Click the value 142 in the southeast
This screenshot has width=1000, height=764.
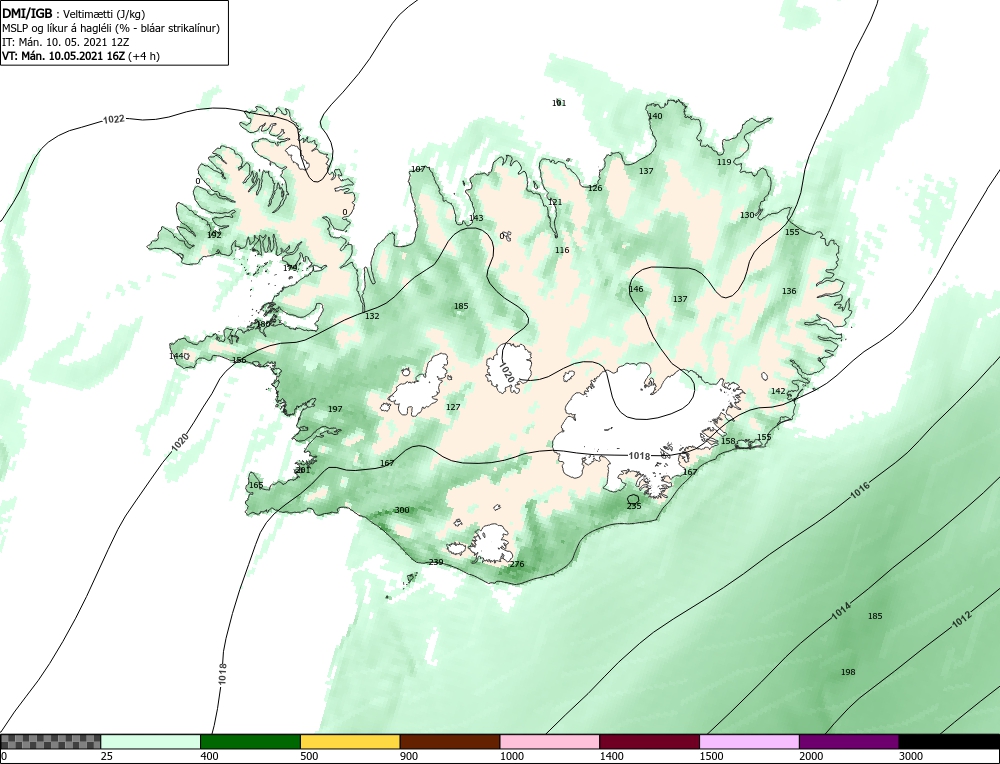click(x=778, y=391)
